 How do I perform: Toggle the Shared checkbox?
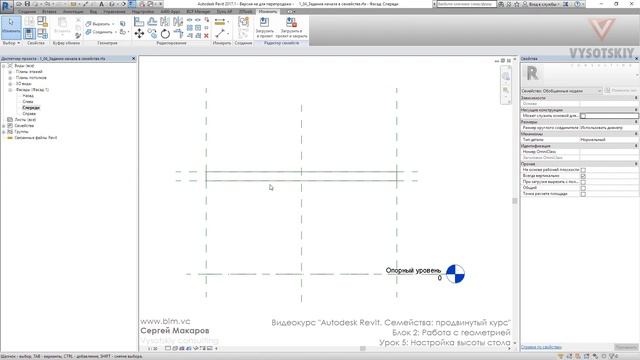[x=583, y=188]
